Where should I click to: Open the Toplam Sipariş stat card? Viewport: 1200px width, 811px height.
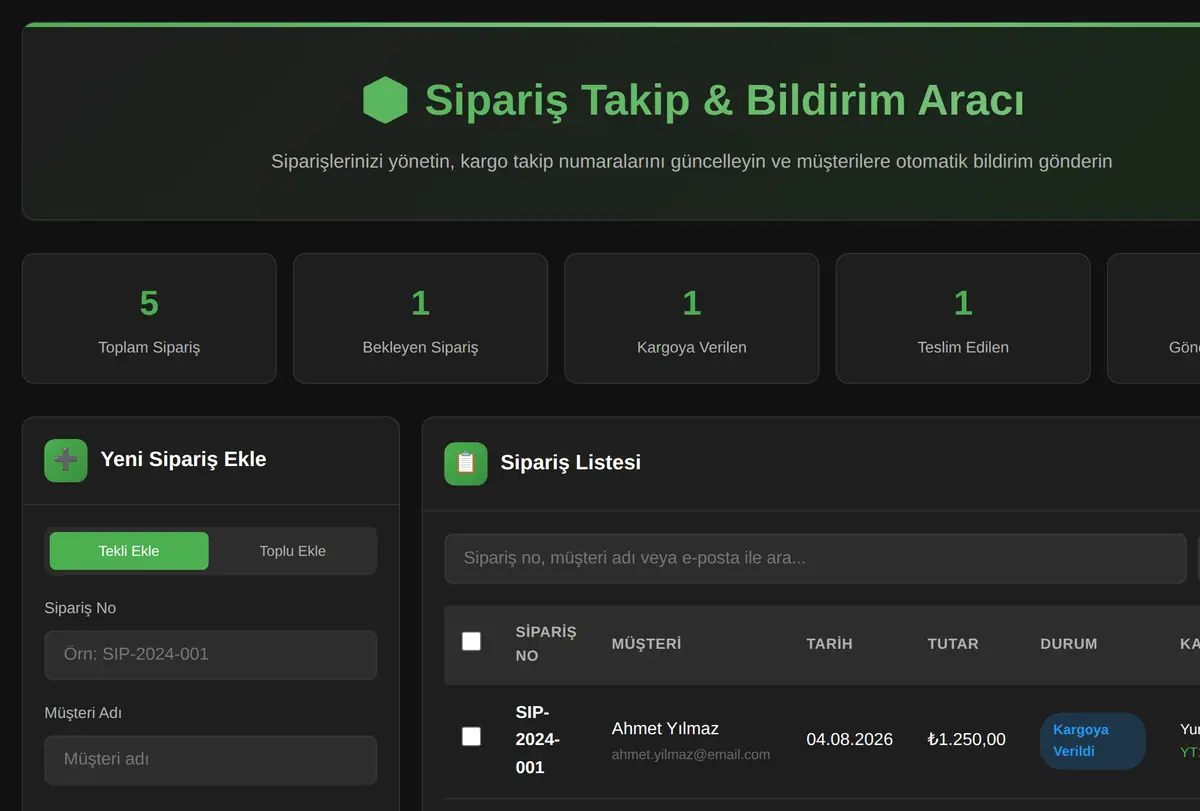[x=149, y=318]
